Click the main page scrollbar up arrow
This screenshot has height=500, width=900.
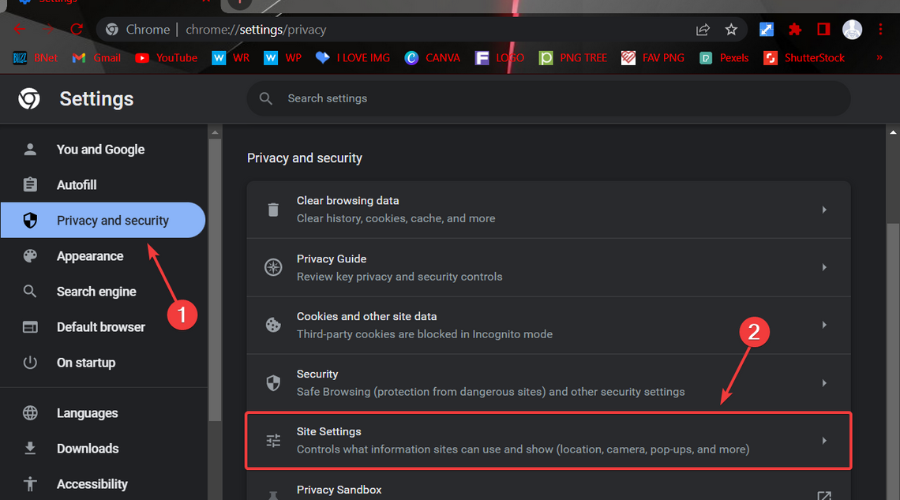[x=893, y=133]
